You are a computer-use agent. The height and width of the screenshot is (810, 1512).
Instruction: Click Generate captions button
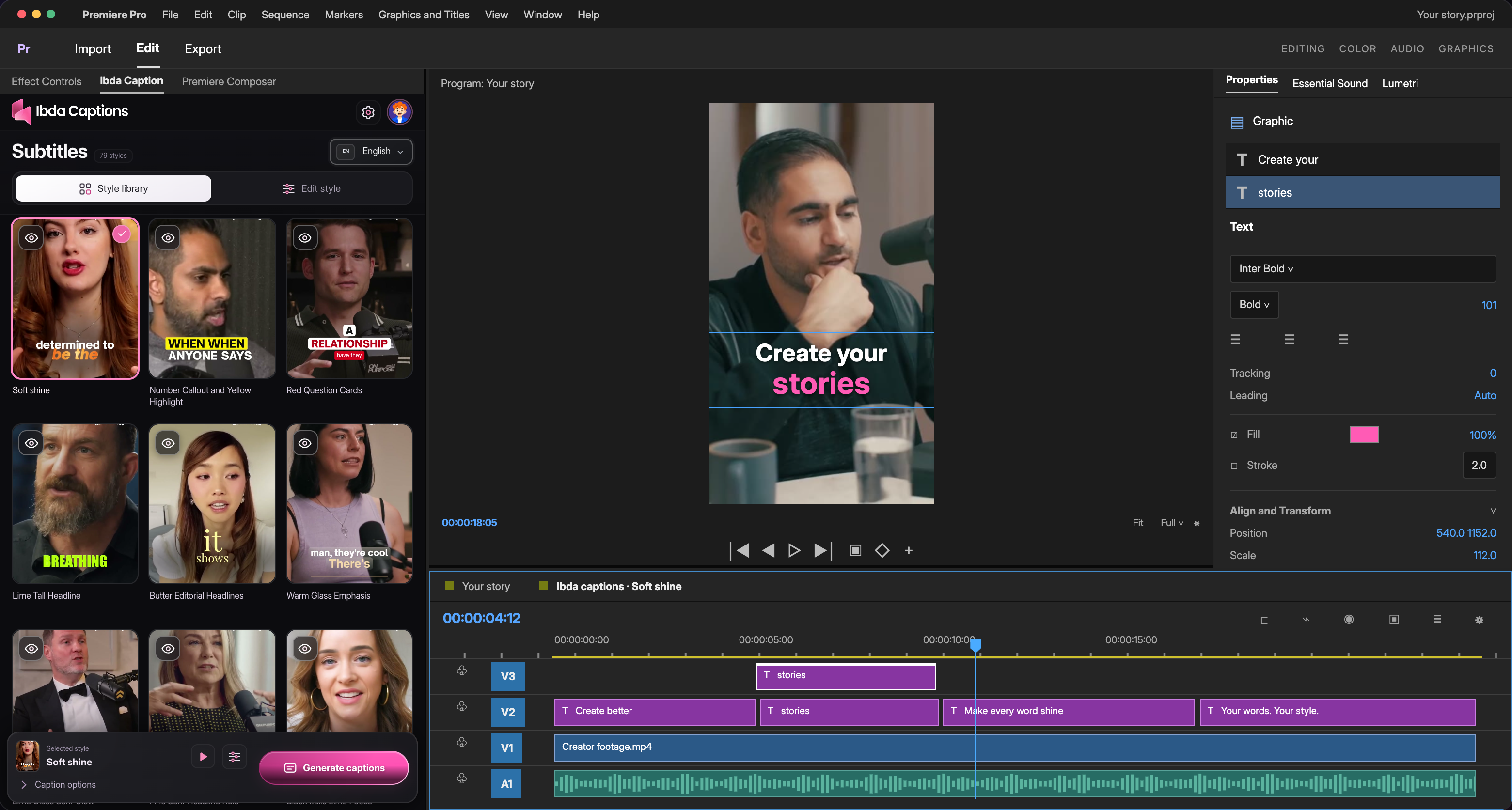pyautogui.click(x=333, y=768)
